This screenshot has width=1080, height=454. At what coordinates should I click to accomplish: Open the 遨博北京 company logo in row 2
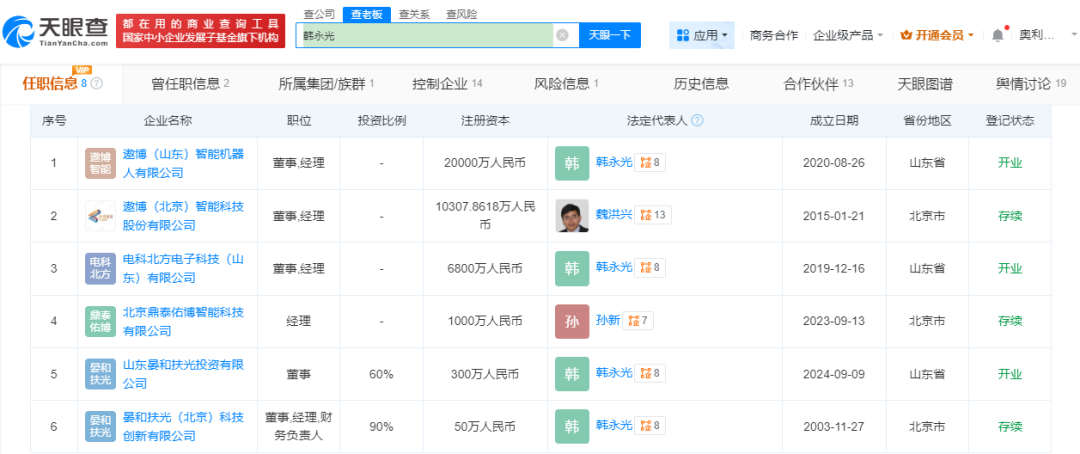click(101, 216)
